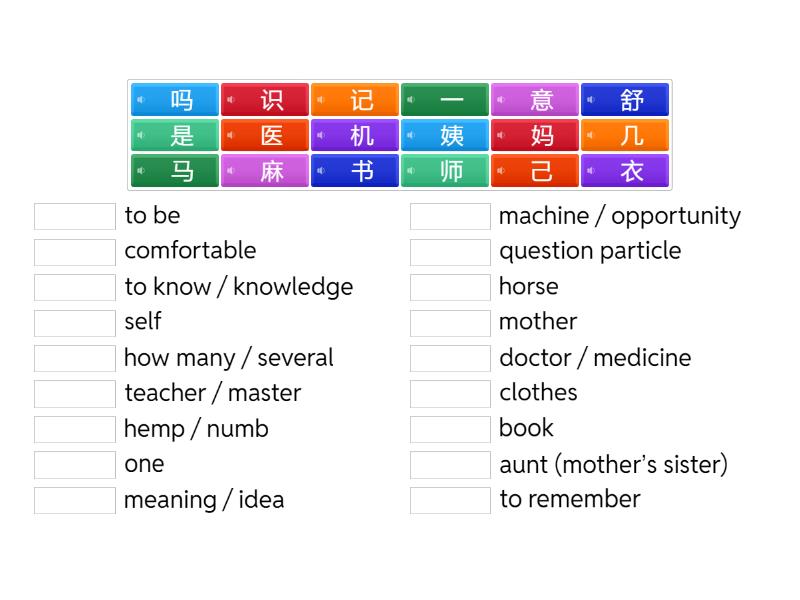This screenshot has height=600, width=800.
Task: Click the blank box next to "one"
Action: coord(75,464)
